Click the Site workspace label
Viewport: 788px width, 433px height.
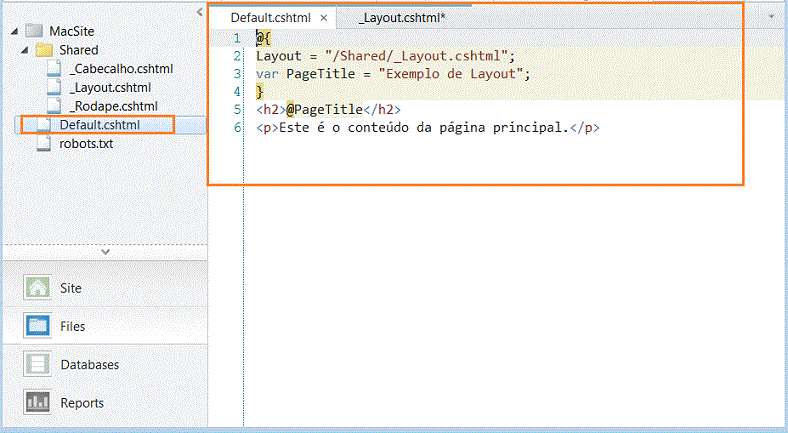[x=71, y=288]
